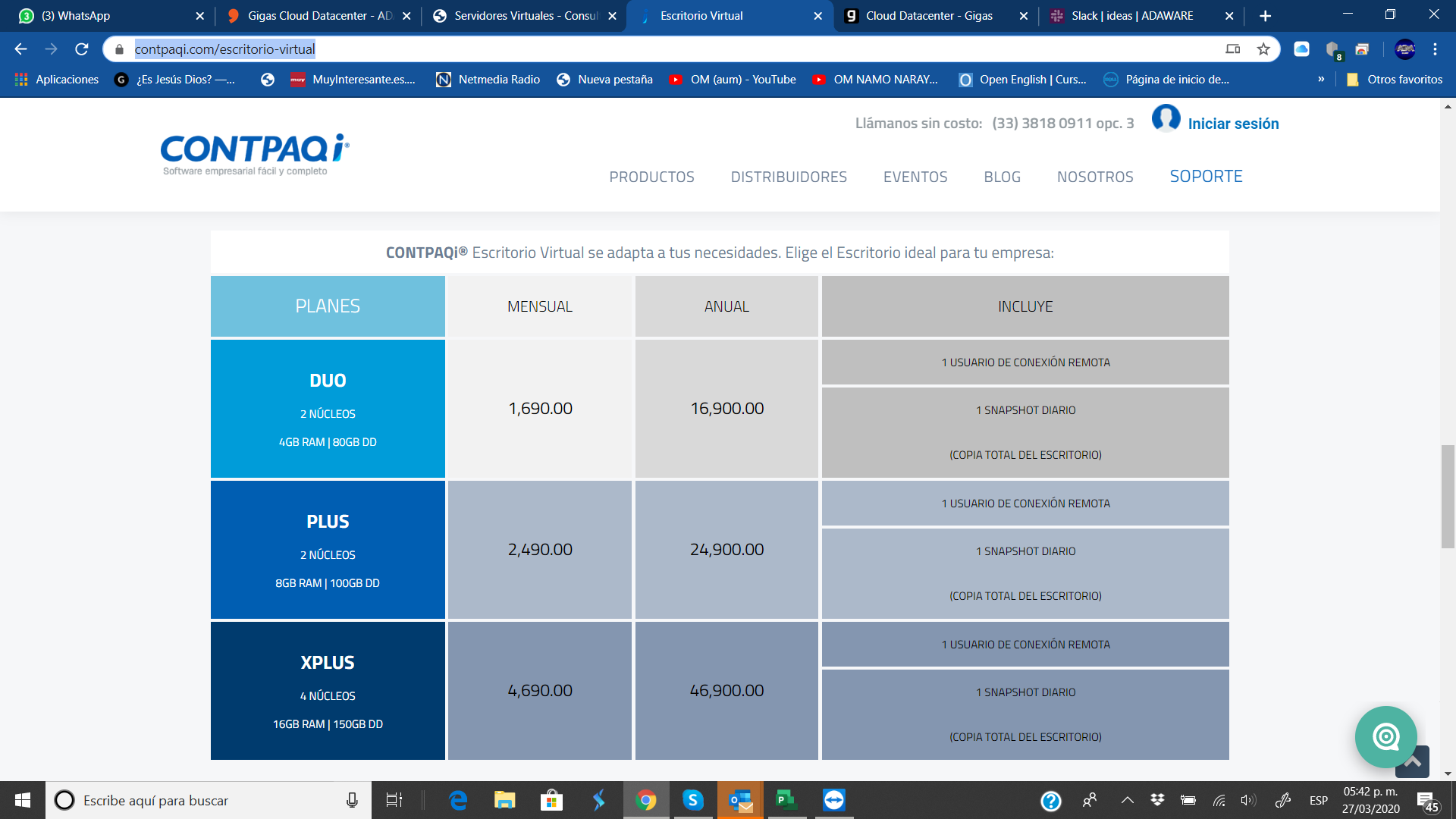
Task: Click the Iniciar sesión link
Action: (1233, 124)
